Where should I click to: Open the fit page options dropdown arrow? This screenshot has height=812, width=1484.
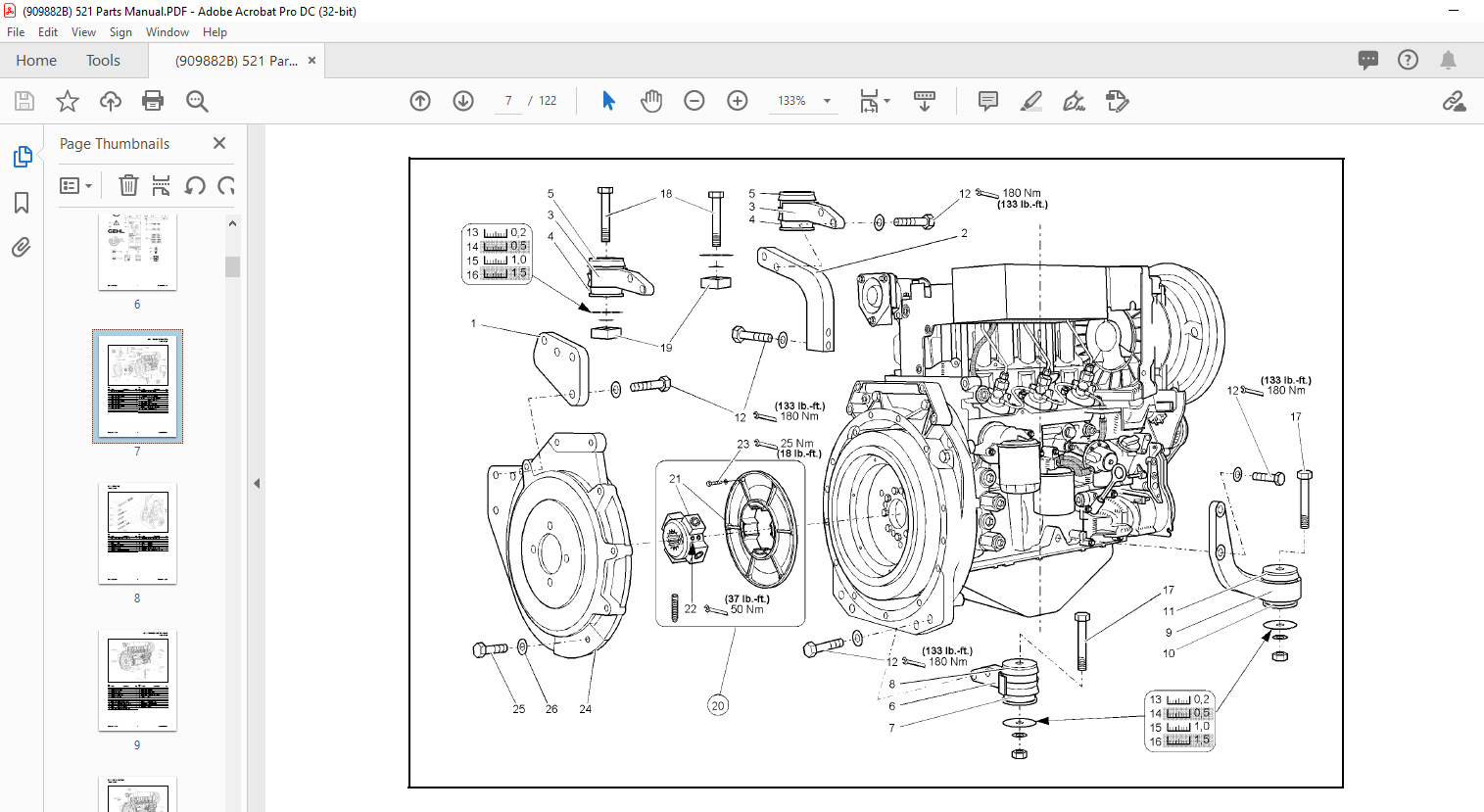tap(887, 100)
